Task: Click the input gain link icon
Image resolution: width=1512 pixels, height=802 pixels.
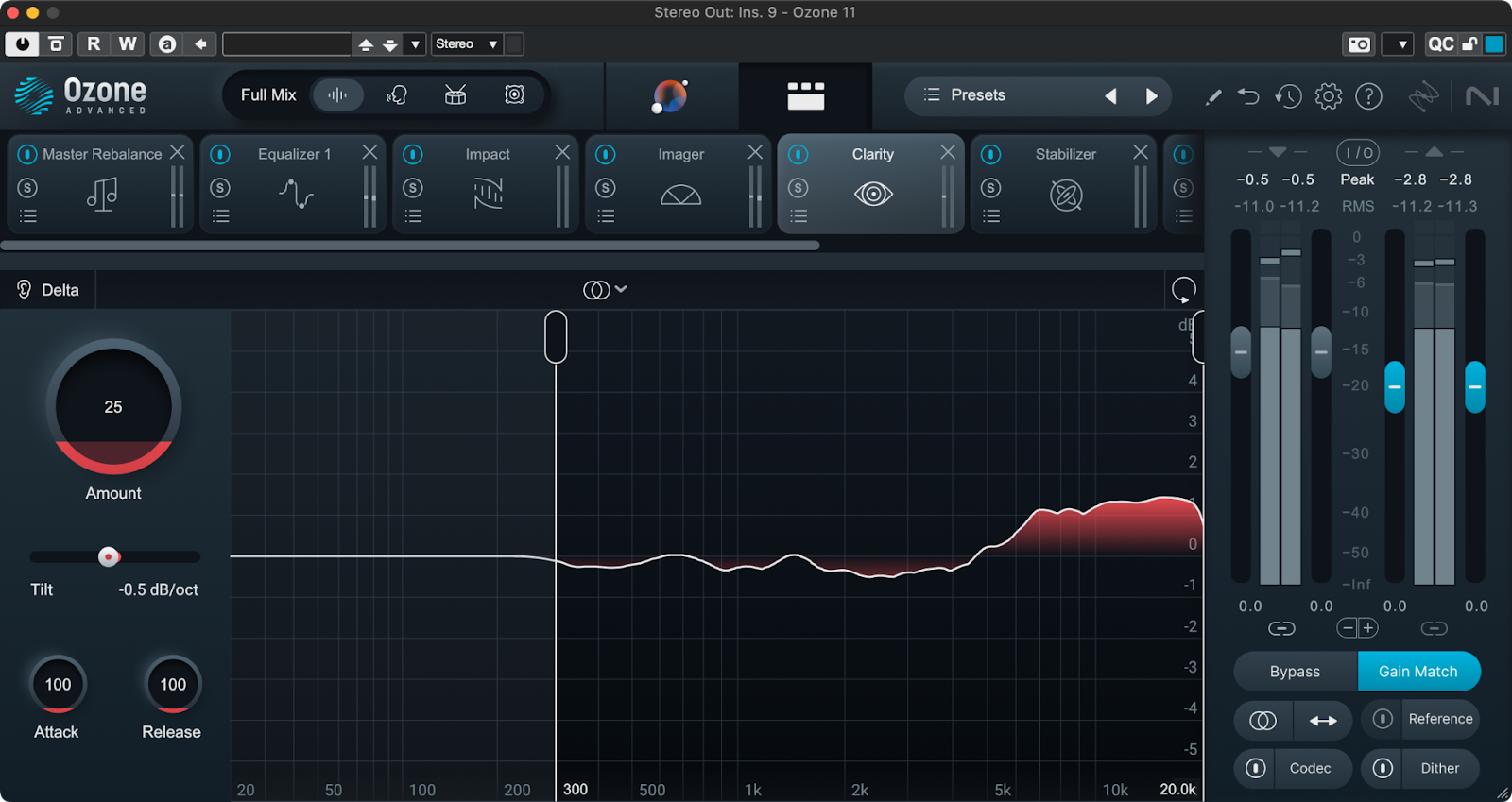Action: (1281, 628)
